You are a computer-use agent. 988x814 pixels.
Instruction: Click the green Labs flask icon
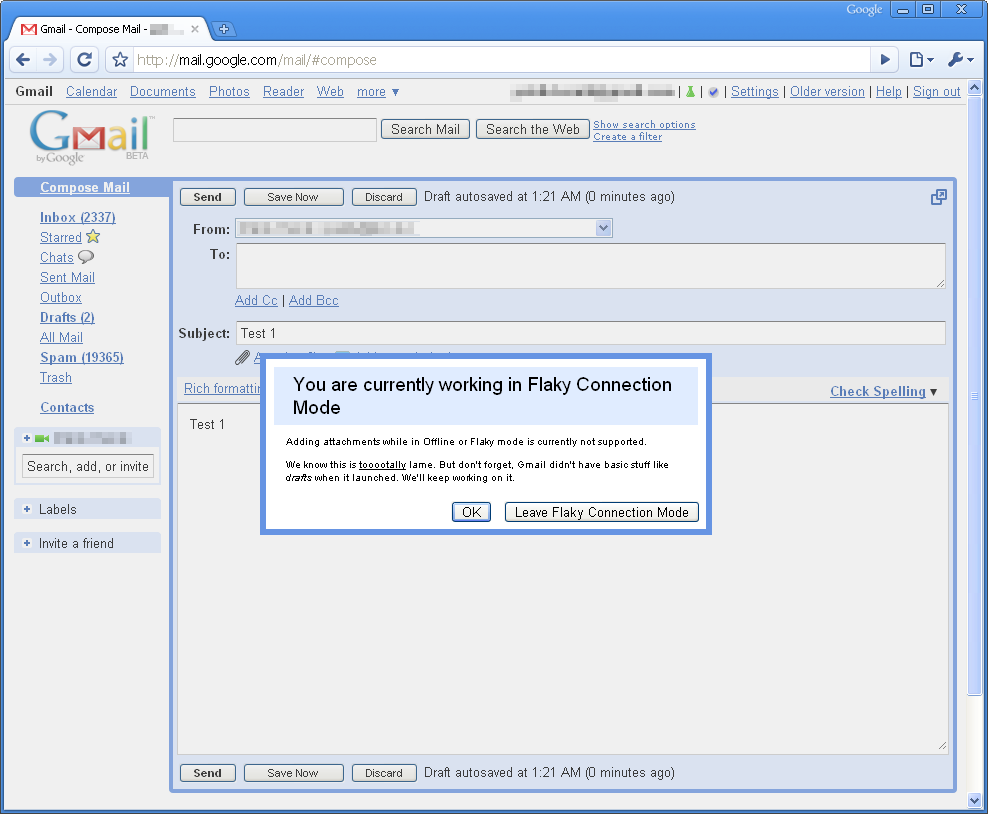691,92
